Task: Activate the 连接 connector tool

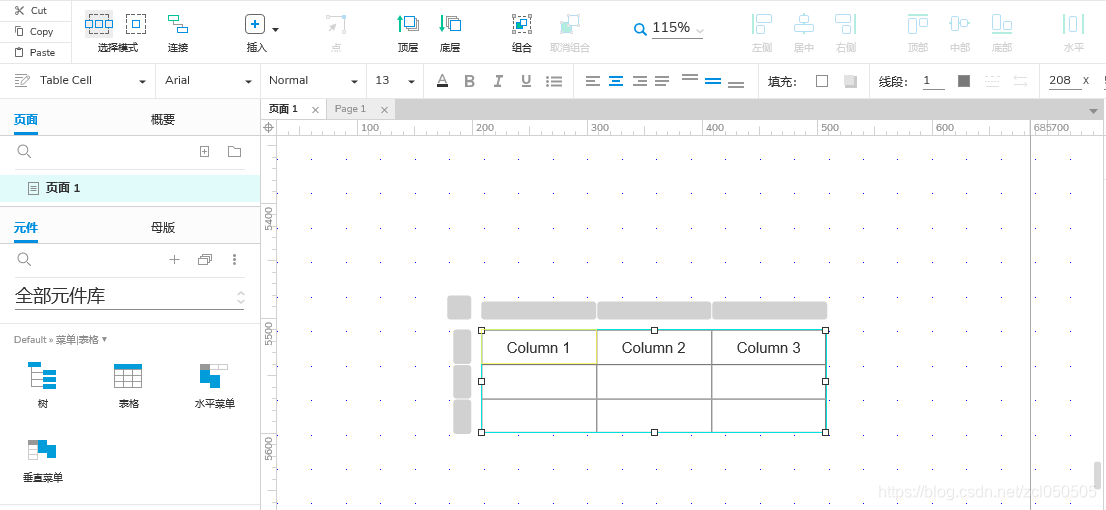Action: click(178, 24)
